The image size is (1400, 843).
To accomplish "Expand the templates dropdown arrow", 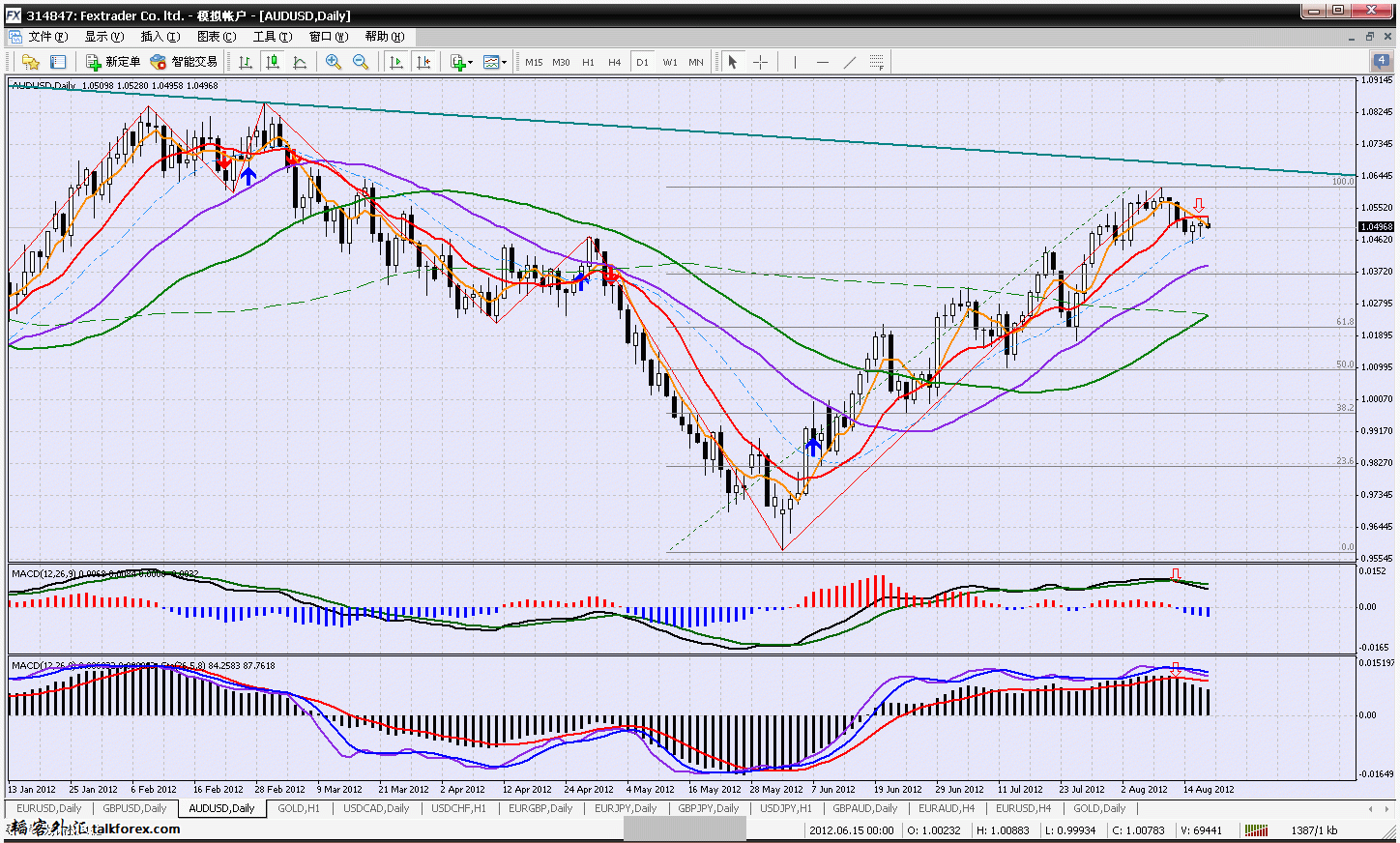I will click(504, 62).
